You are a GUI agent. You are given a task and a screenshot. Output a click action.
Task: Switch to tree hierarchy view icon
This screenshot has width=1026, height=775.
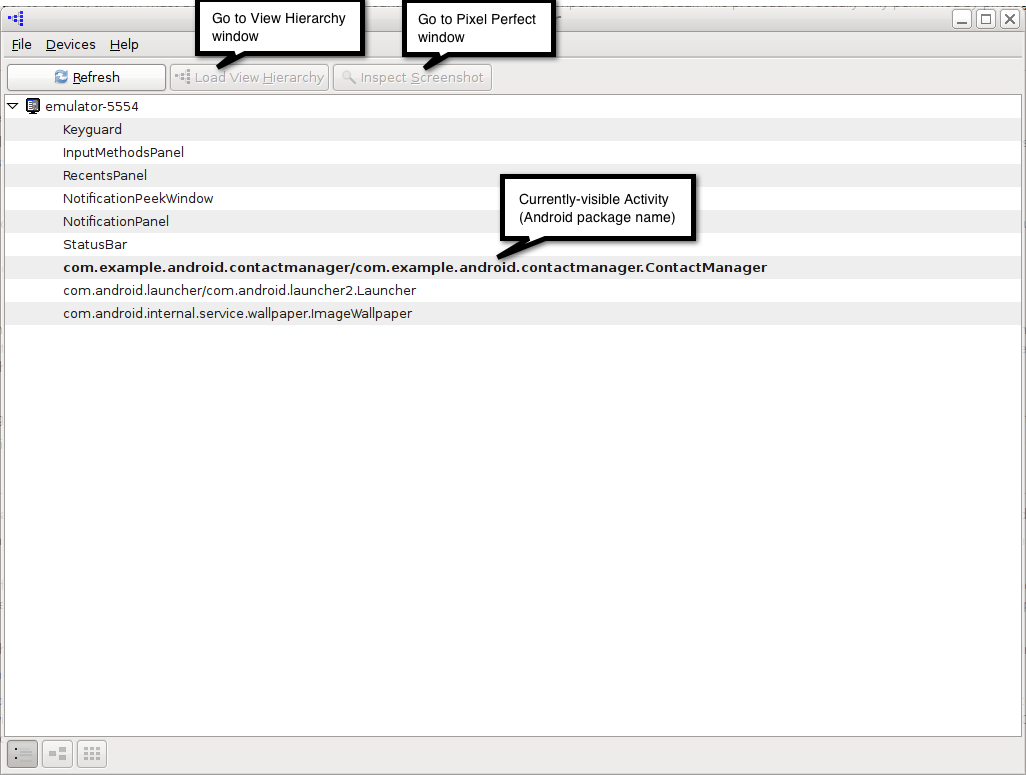tap(57, 754)
